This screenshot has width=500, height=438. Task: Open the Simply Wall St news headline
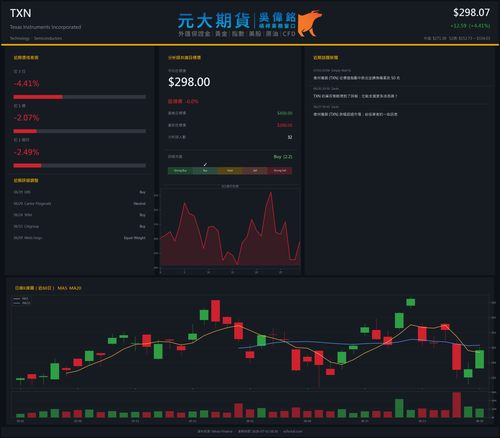click(356, 78)
